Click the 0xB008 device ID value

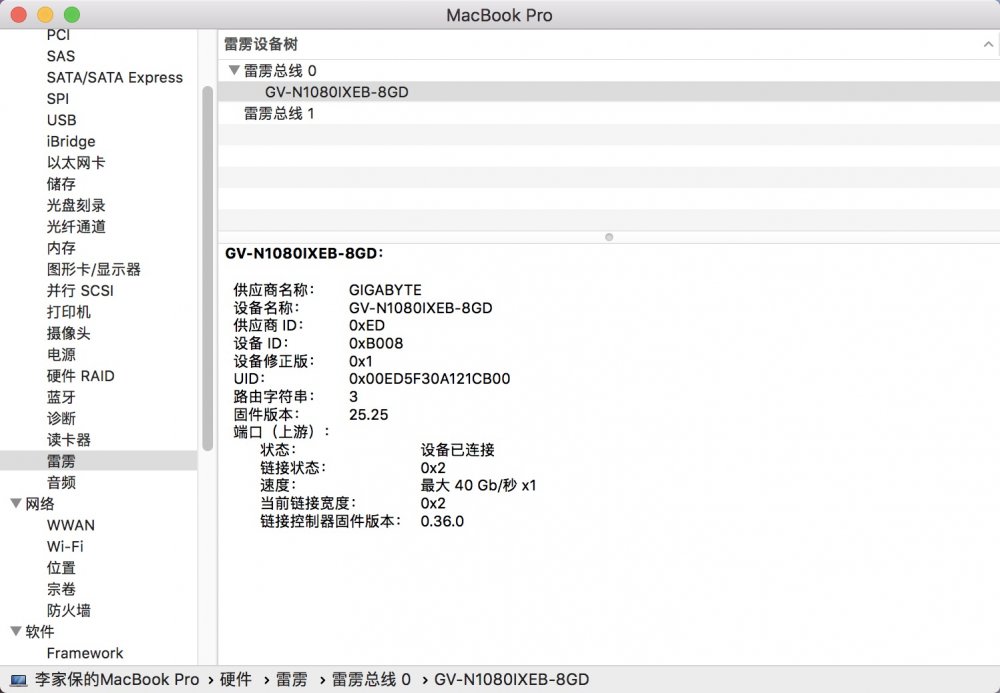tap(376, 343)
